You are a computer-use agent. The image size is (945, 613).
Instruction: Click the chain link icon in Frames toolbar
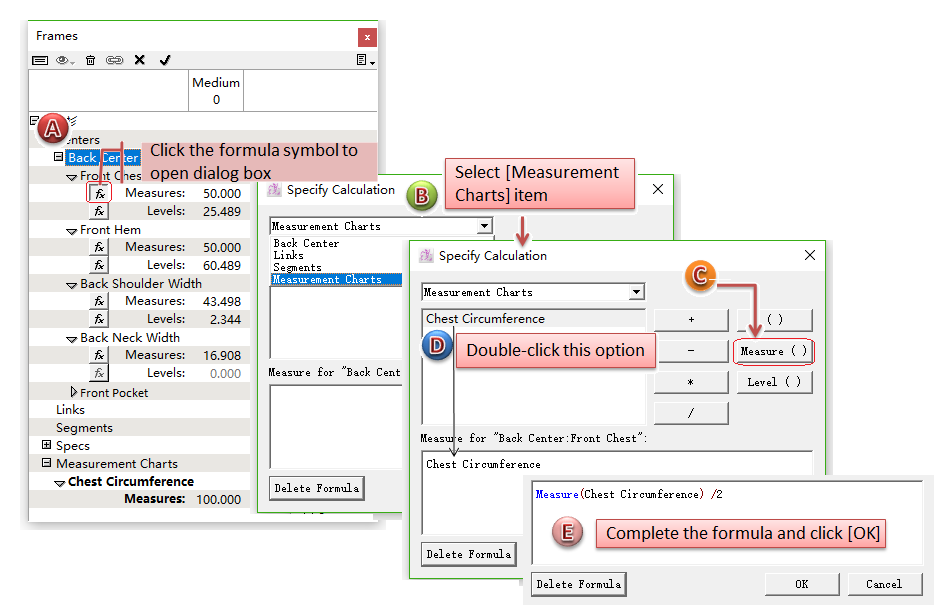point(114,60)
